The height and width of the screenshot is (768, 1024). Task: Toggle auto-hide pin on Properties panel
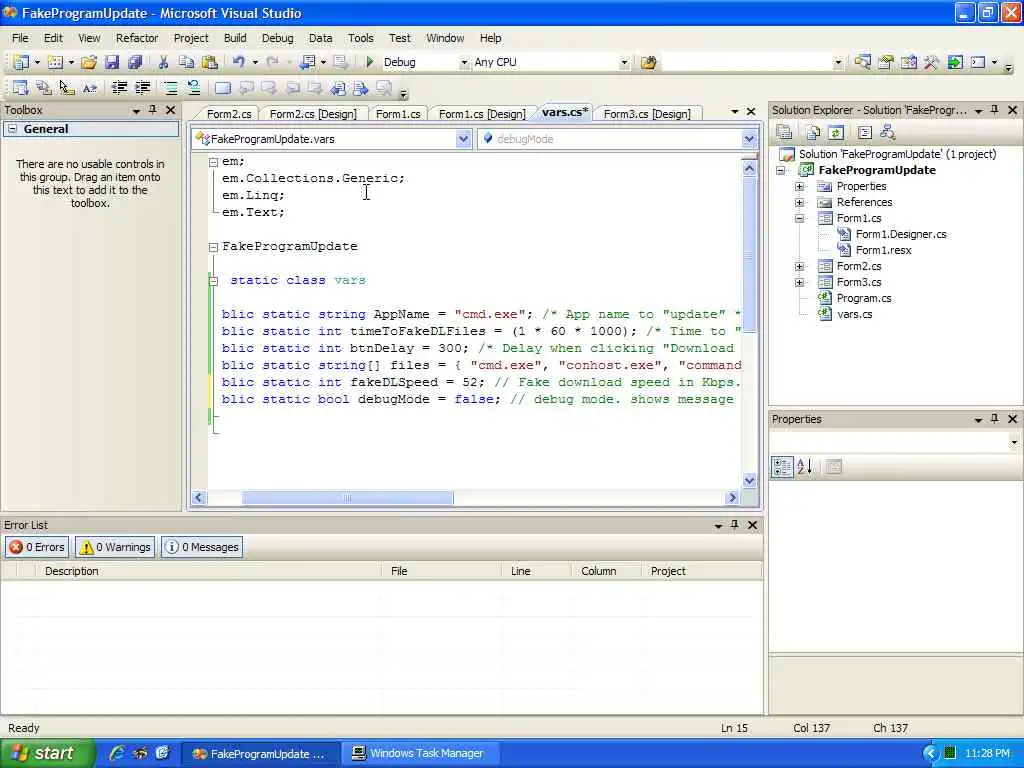[x=995, y=419]
